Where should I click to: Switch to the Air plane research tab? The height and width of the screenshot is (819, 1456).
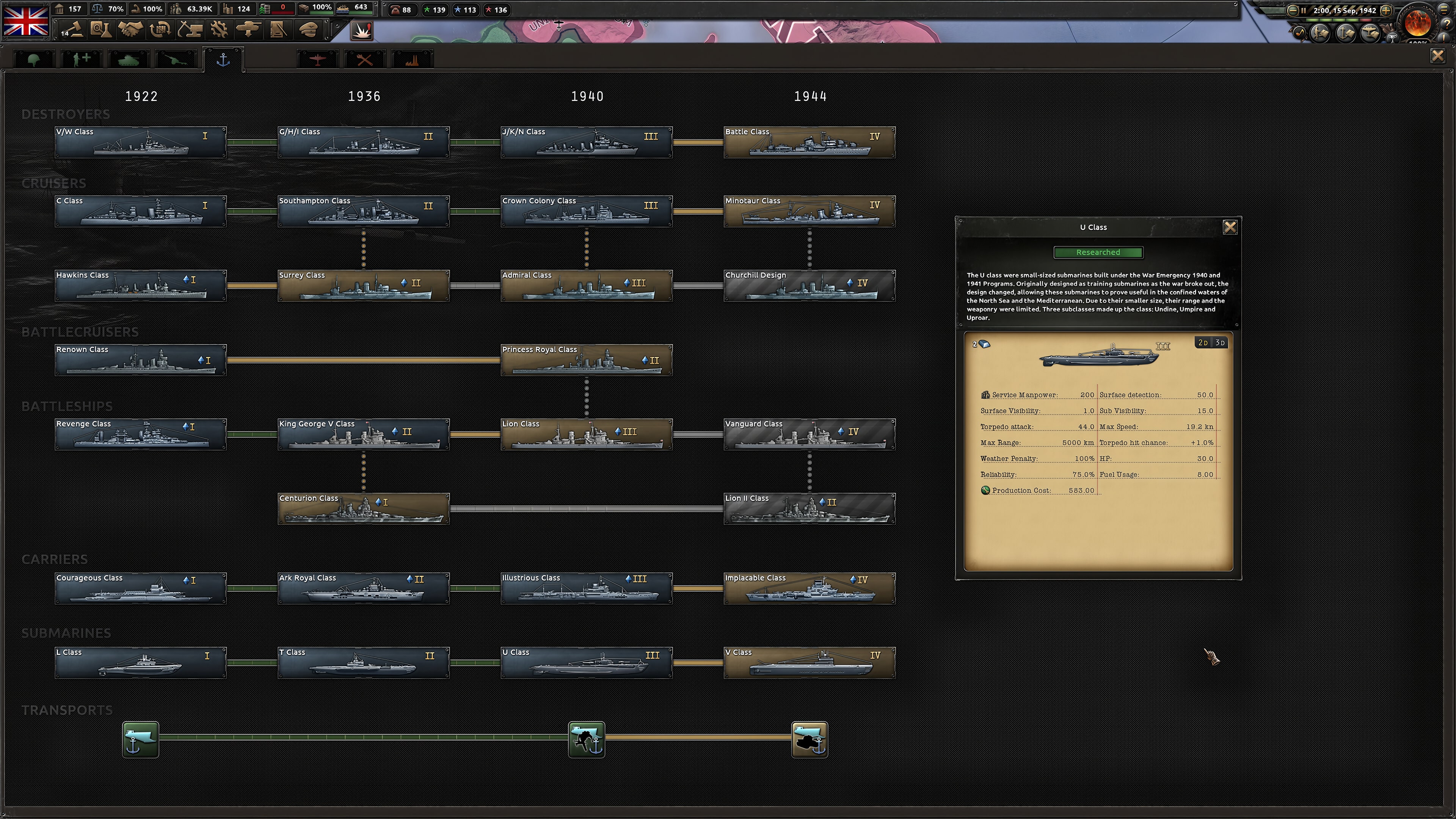point(317,60)
